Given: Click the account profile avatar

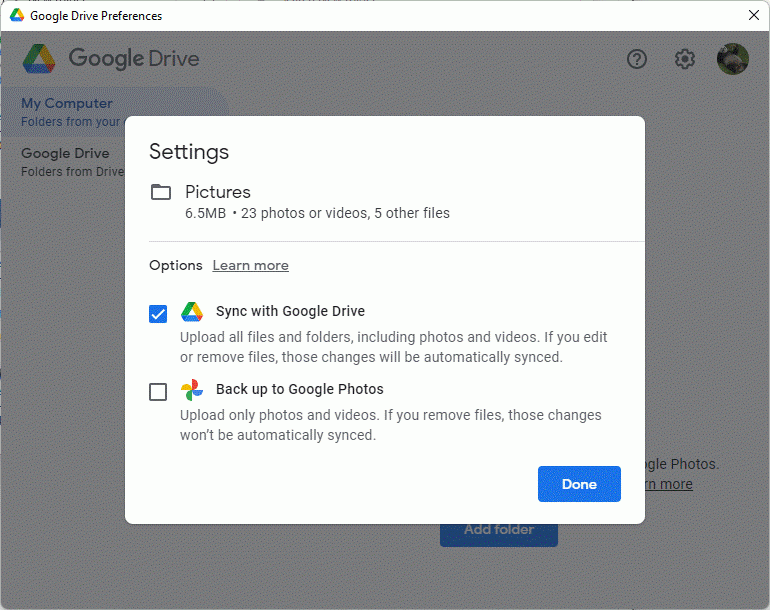Looking at the screenshot, I should click(x=733, y=59).
